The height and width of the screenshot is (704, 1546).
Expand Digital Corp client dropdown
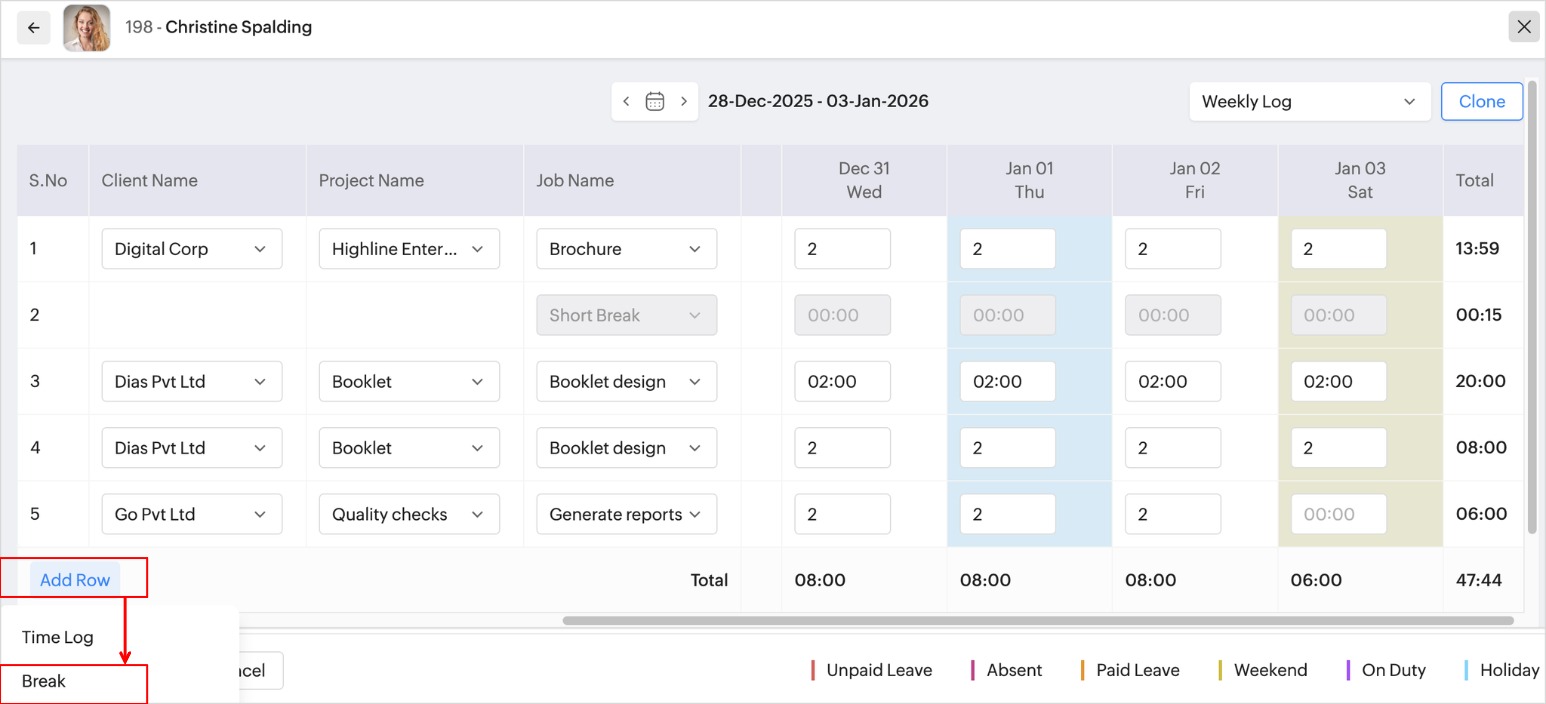tap(191, 249)
